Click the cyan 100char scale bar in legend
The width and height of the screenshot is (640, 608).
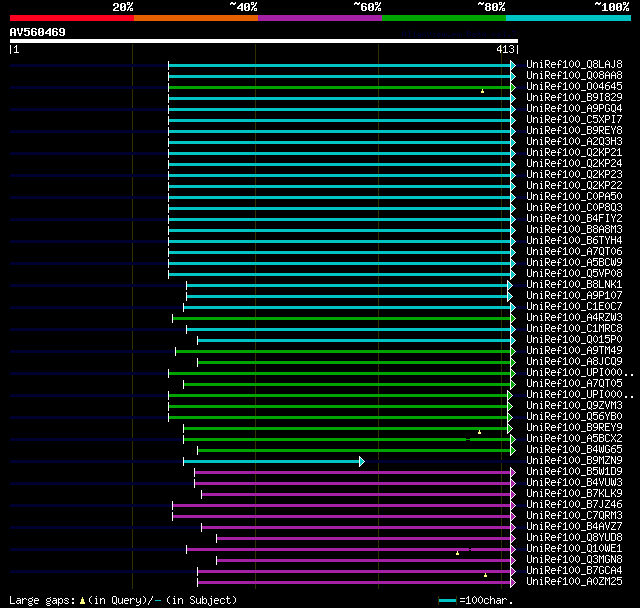[447, 600]
